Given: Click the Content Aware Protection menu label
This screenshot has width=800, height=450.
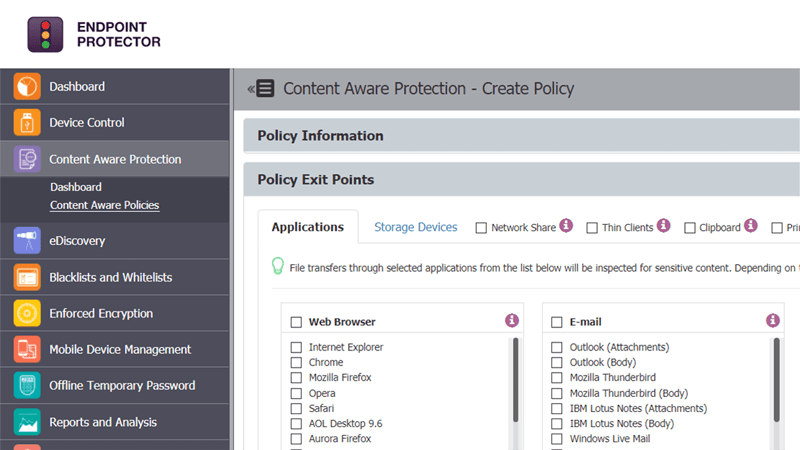Looking at the screenshot, I should (115, 159).
